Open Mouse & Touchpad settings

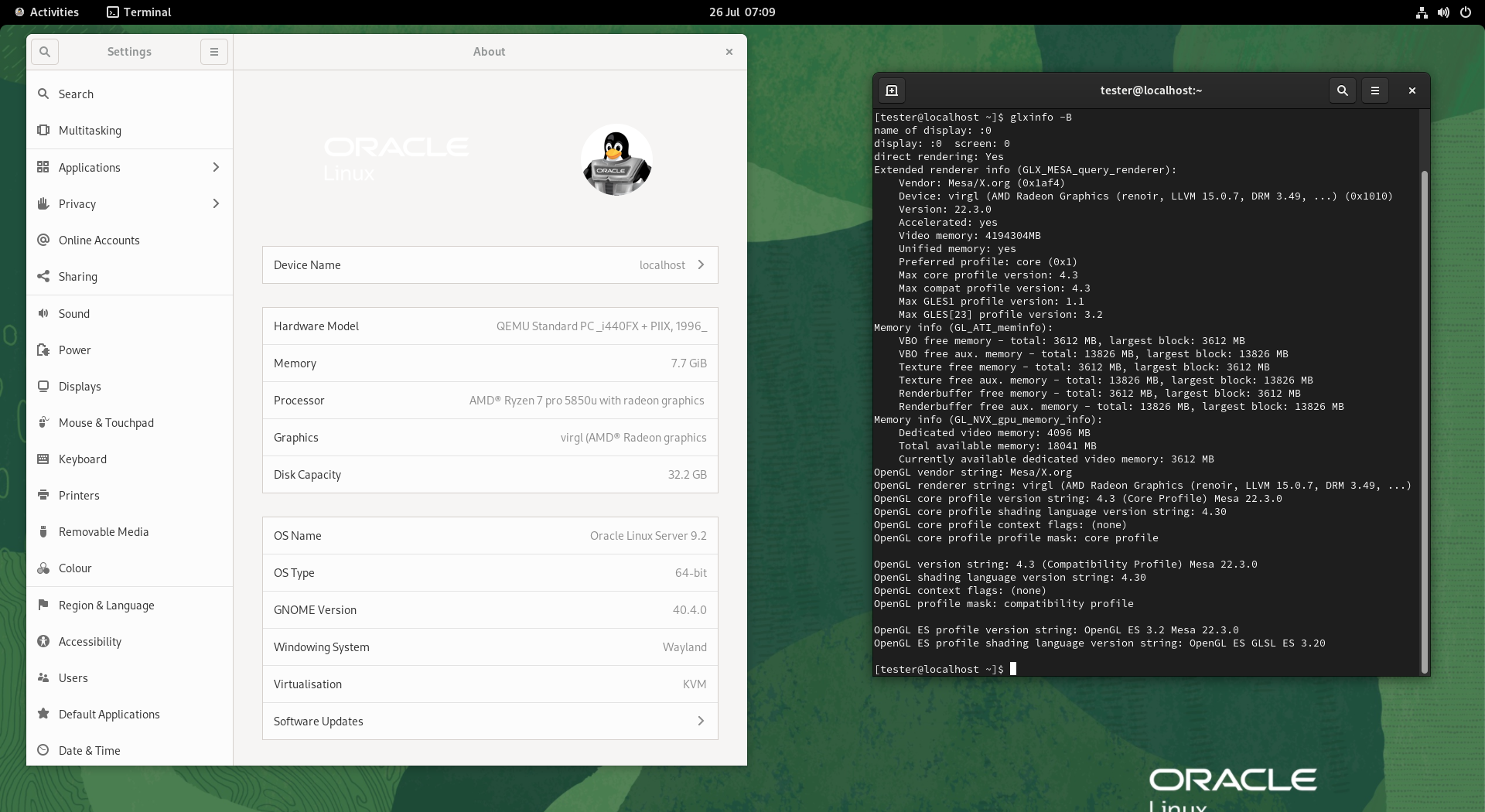pos(129,423)
